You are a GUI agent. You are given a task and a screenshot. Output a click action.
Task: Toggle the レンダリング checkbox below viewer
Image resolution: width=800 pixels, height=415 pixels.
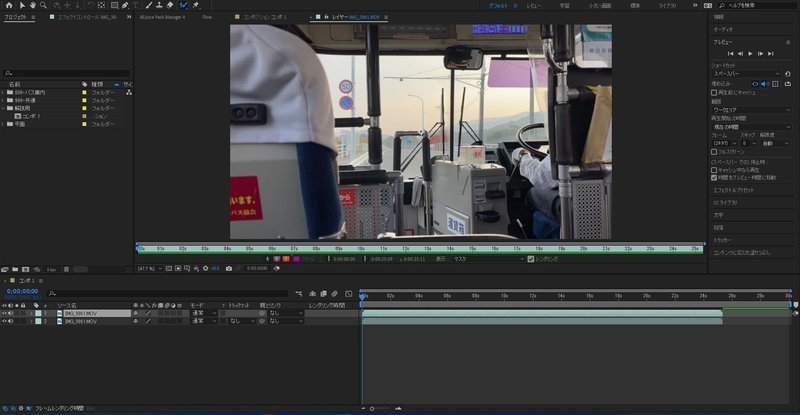pos(531,259)
